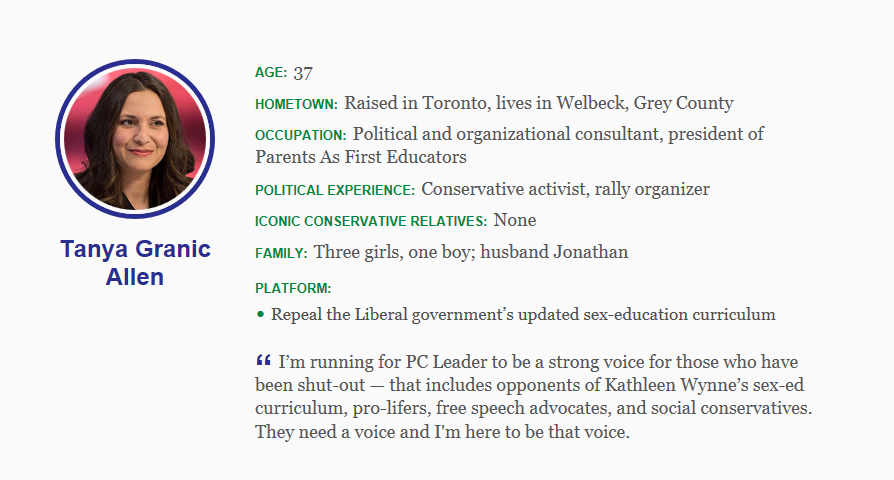The image size is (894, 480).
Task: Select the HOMETOWN label
Action: click(x=296, y=104)
